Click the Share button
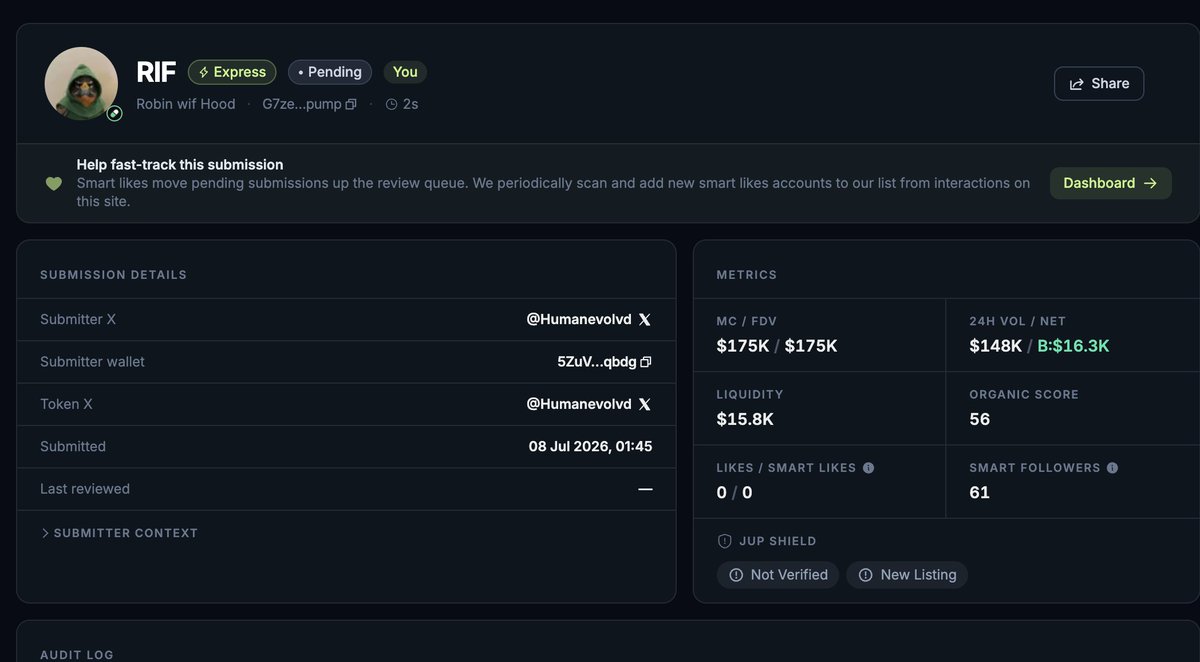This screenshot has height=662, width=1200. click(1099, 84)
